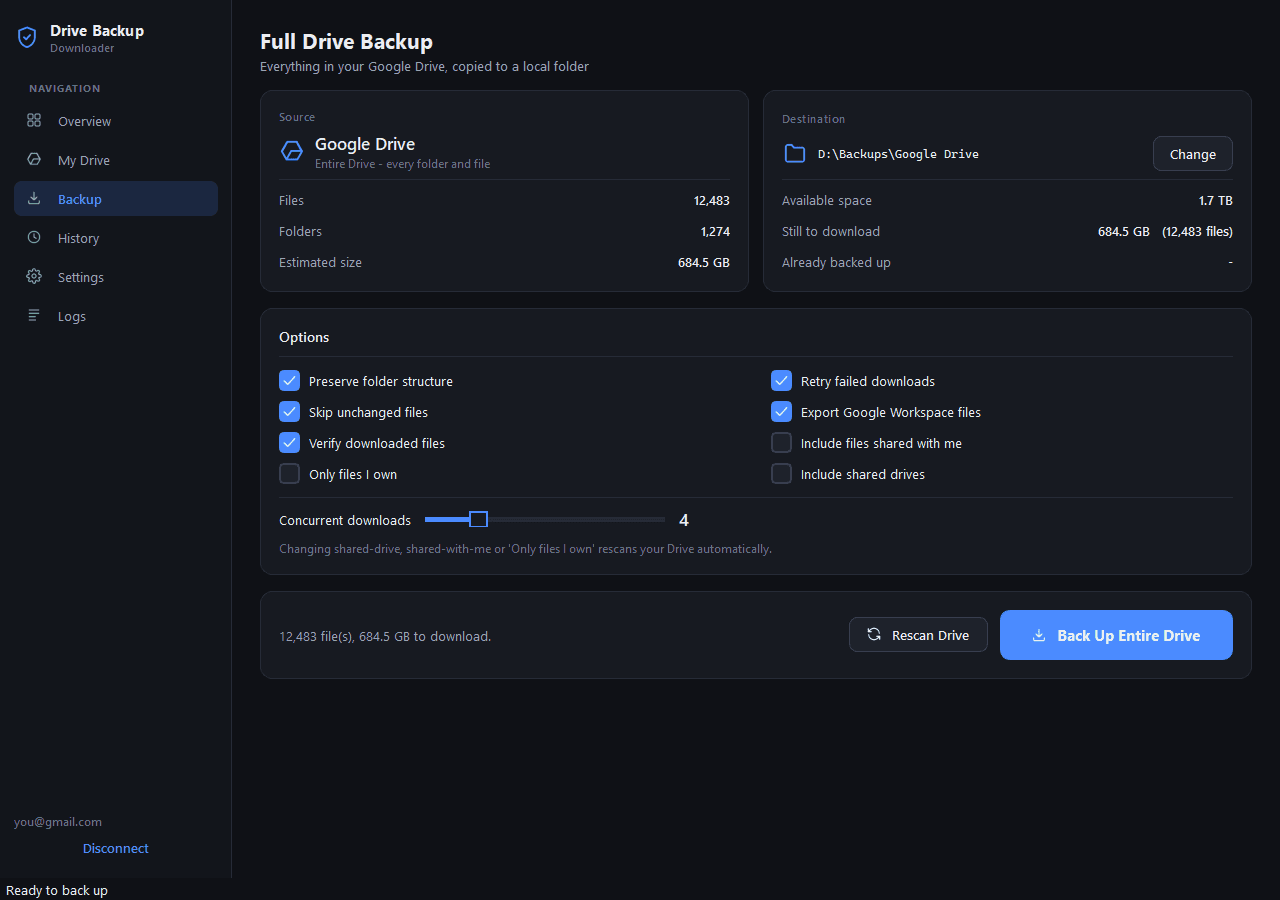
Task: Toggle Verify downloaded files checkbox
Action: [290, 443]
